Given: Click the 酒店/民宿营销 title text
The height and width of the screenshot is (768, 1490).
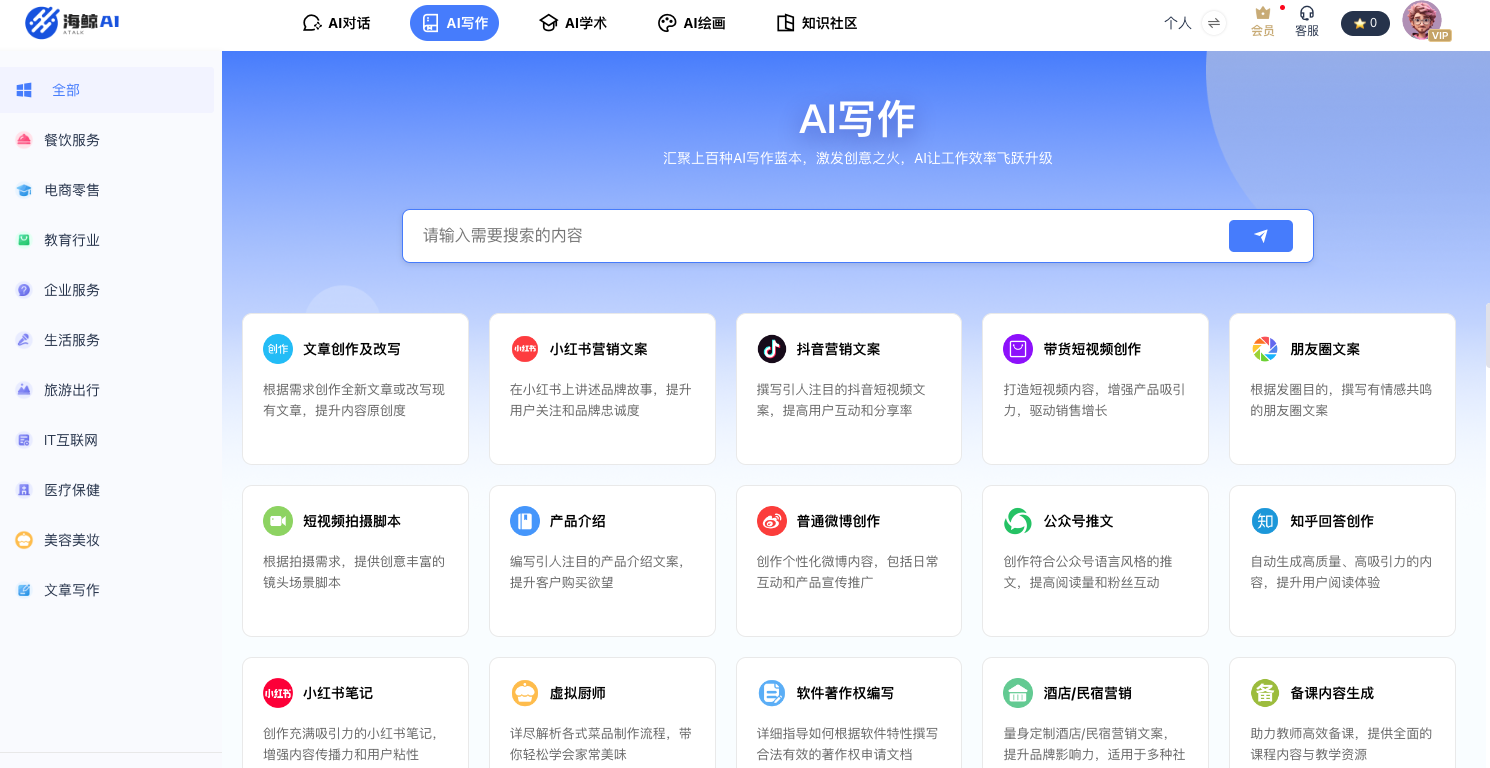Looking at the screenshot, I should 1088,693.
